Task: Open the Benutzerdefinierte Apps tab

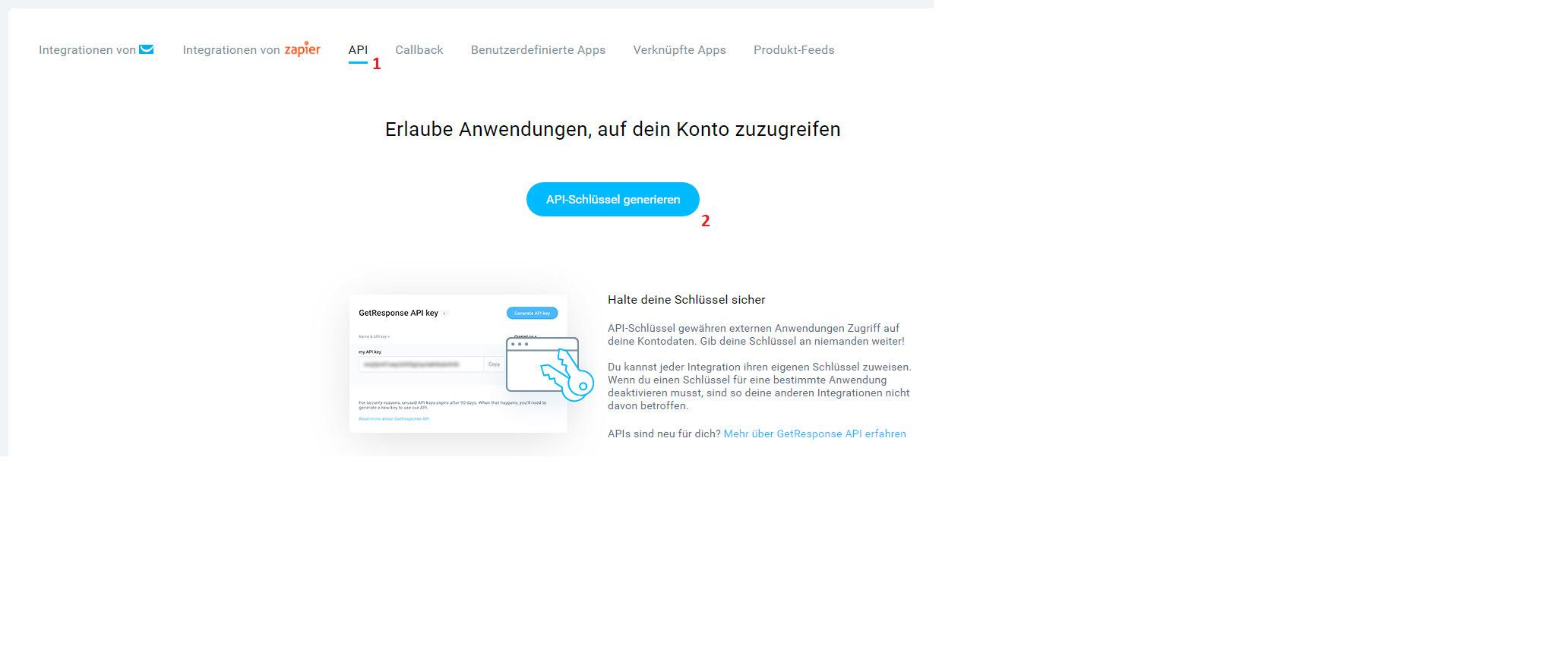Action: pyautogui.click(x=538, y=50)
